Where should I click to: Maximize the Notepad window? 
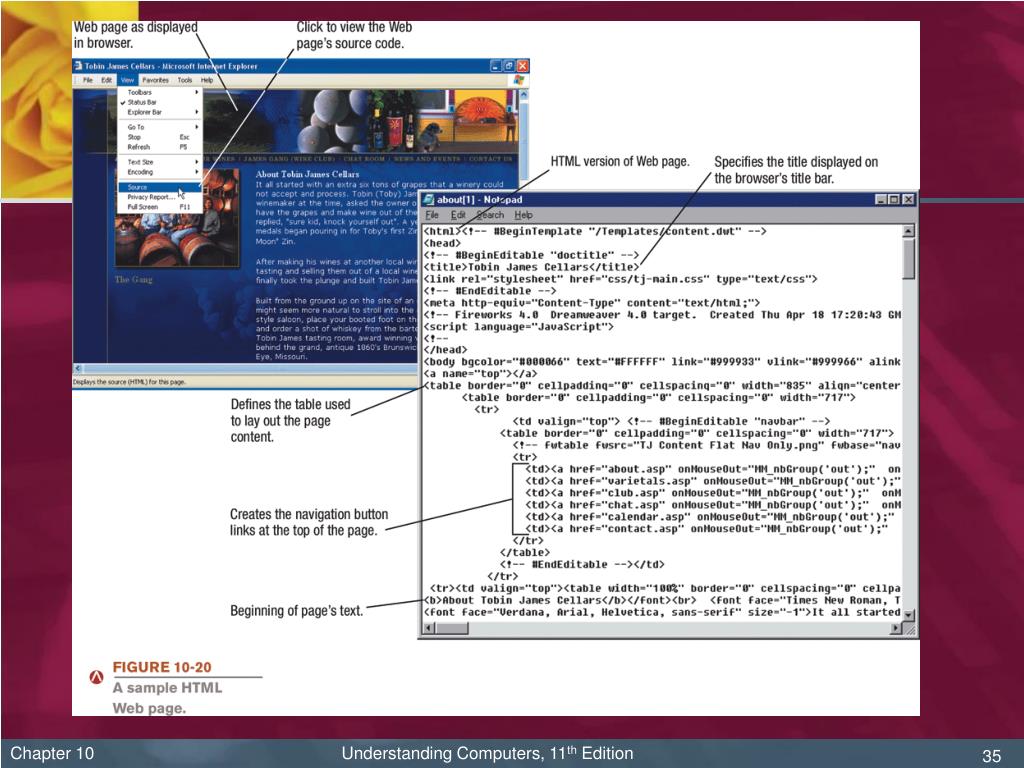(894, 200)
